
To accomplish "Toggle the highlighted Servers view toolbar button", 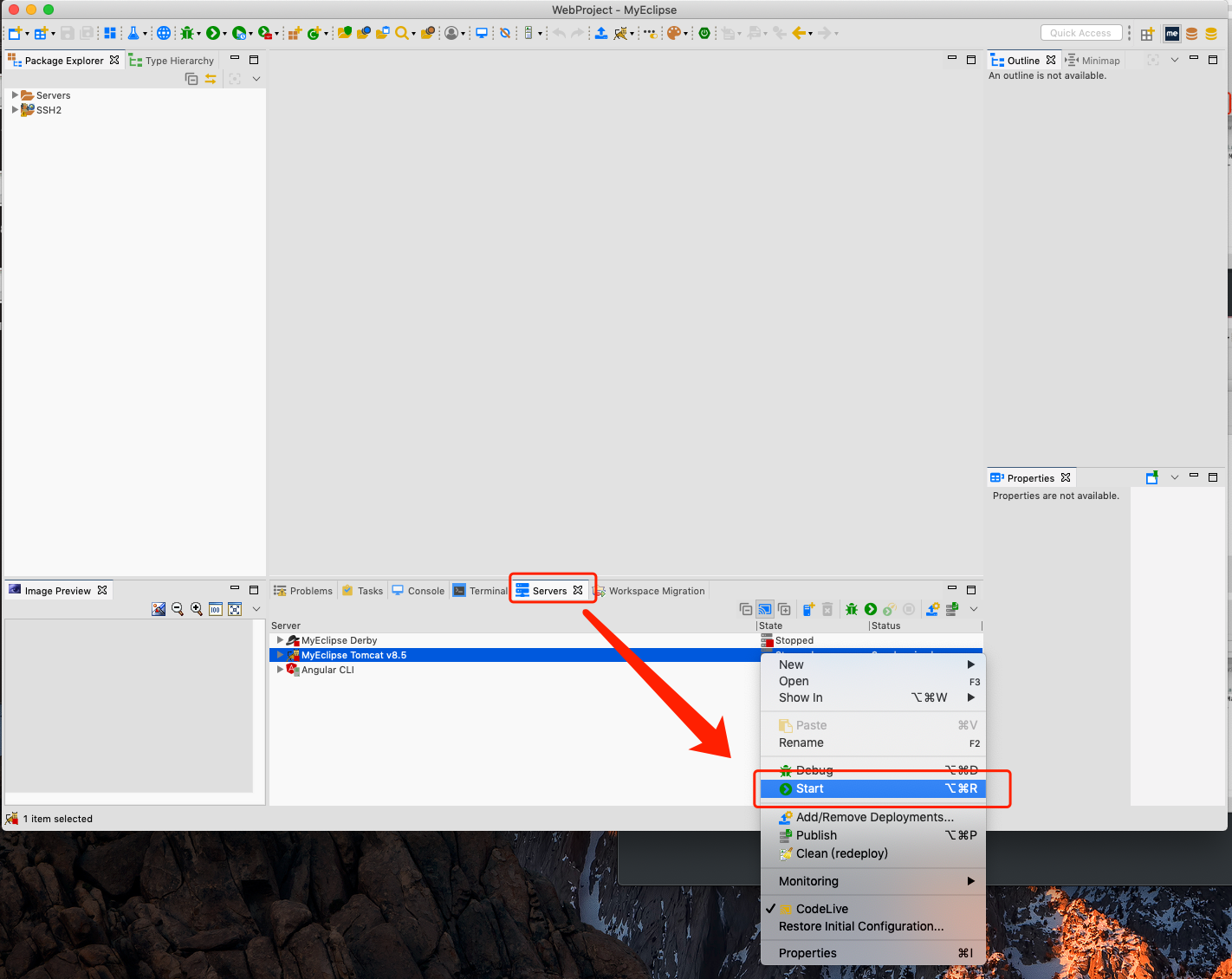I will pos(765,609).
